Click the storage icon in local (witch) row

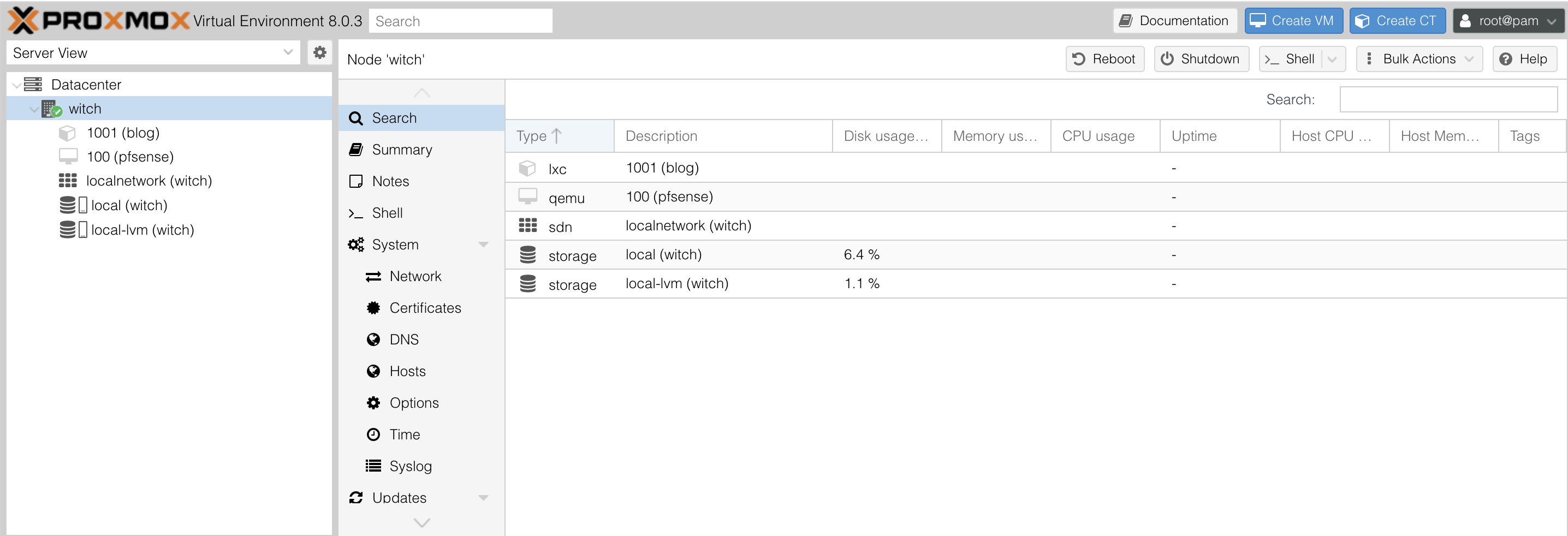[x=527, y=255]
